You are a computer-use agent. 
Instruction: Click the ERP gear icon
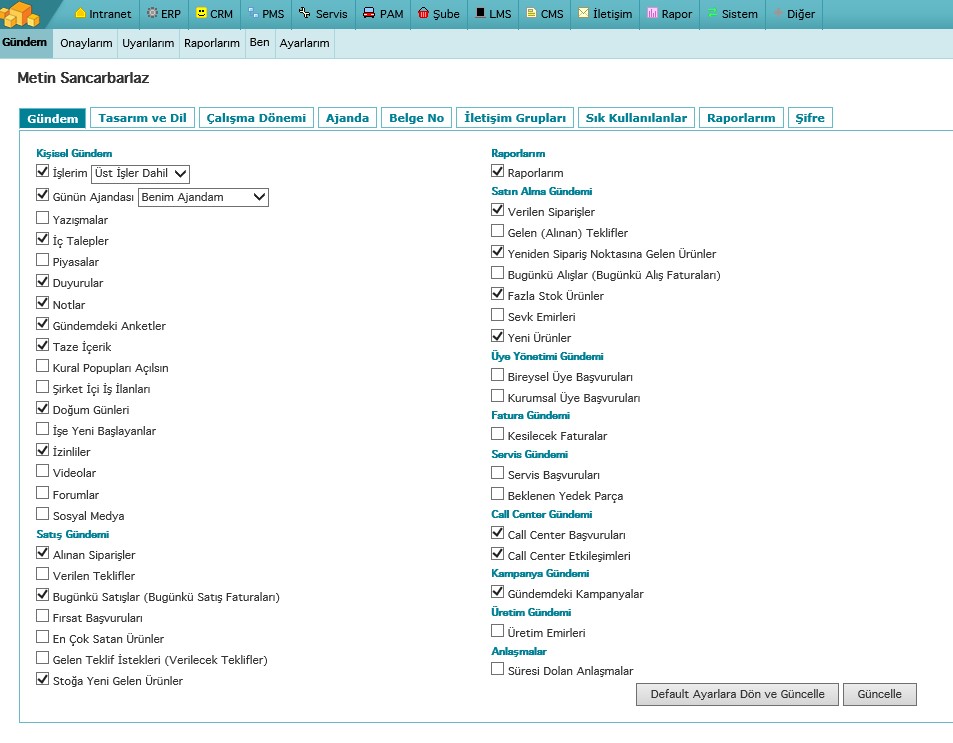coord(152,14)
